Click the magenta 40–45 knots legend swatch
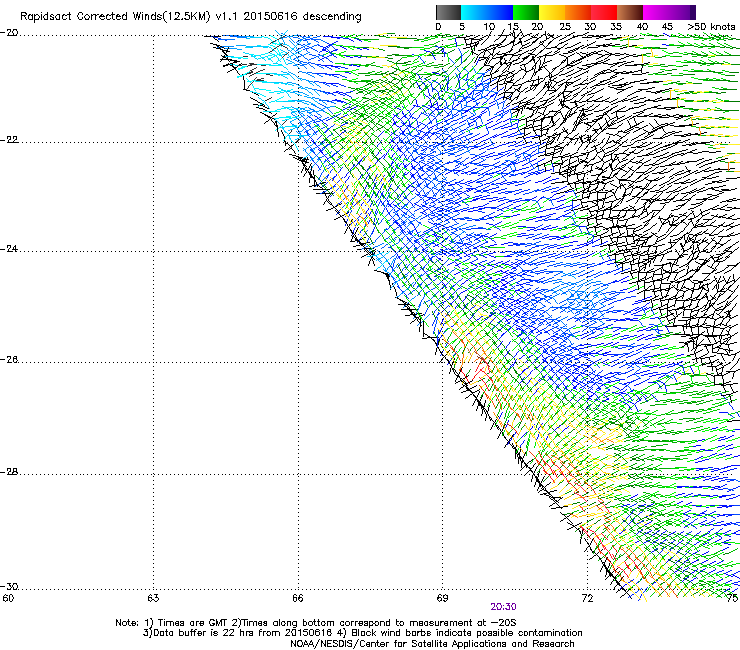Viewport: 740px width, 650px height. point(656,12)
